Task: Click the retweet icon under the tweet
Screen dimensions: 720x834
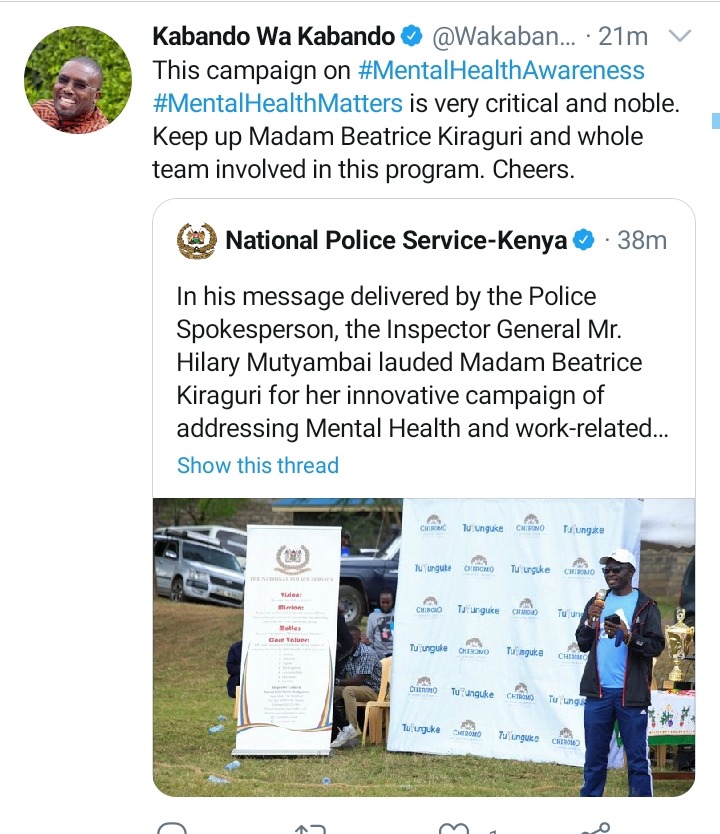Action: [311, 828]
